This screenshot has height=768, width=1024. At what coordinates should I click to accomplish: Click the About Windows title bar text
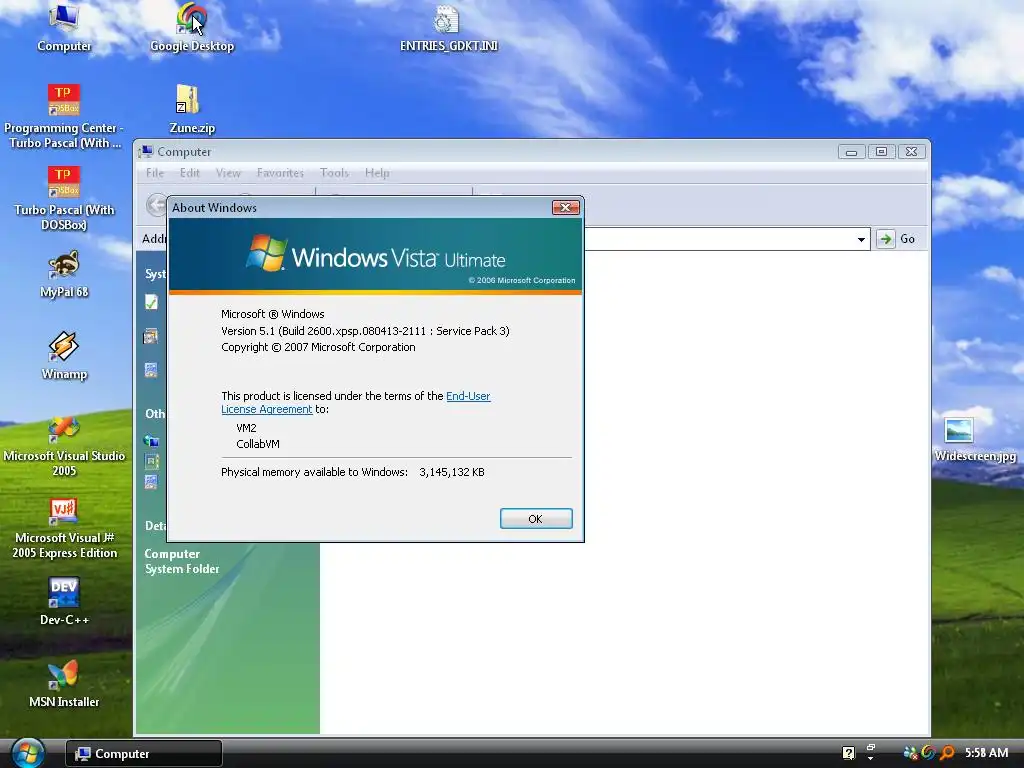click(214, 208)
